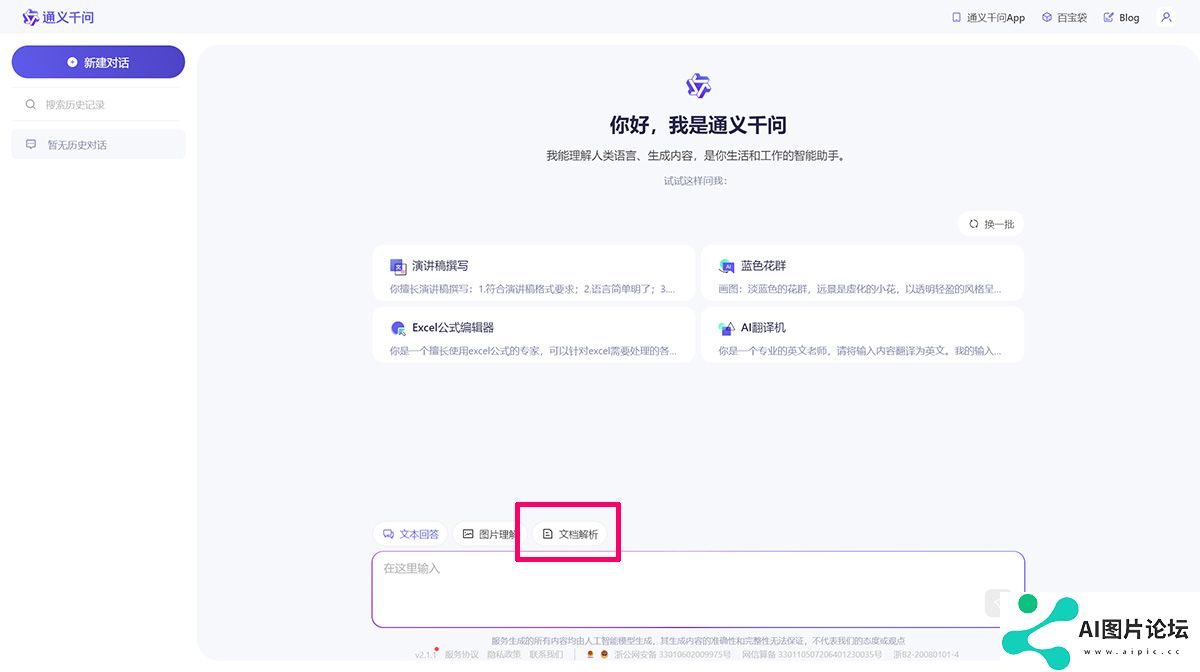Open the 服务协议 footer link
Screen dimensions: 1200x672
[461, 655]
